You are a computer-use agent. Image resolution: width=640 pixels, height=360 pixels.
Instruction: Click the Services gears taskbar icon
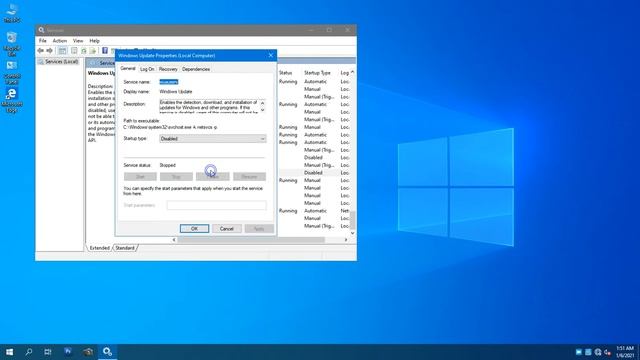[107, 352]
